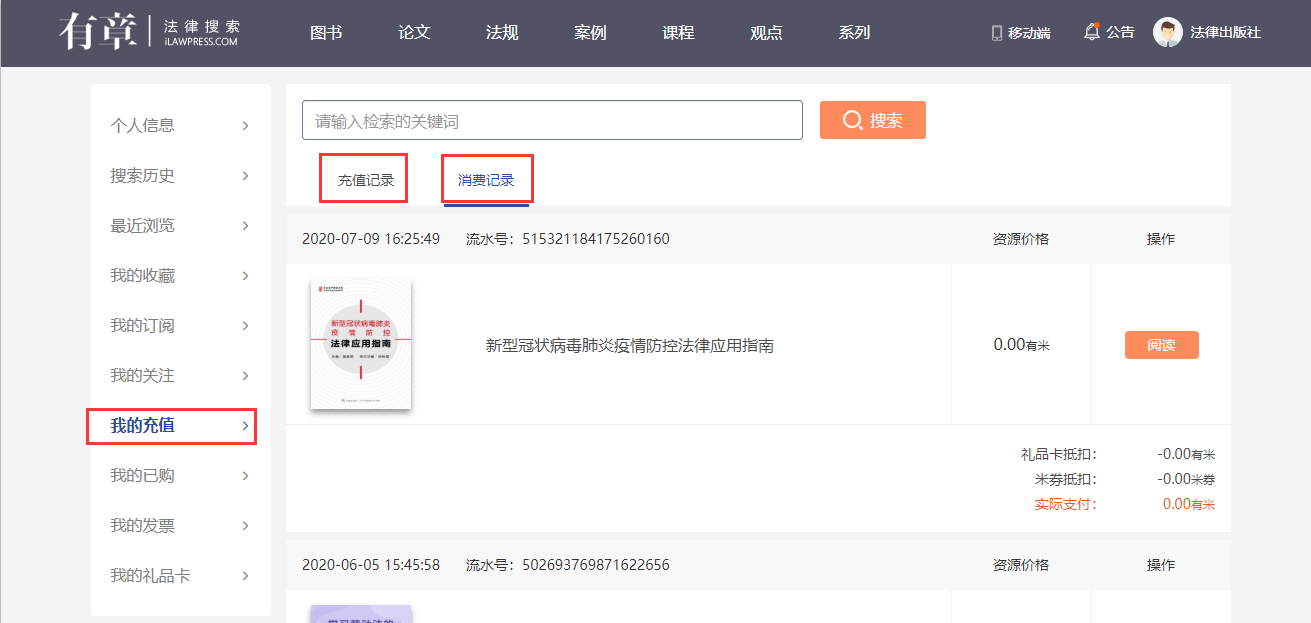Screen dimensions: 1311x623
Task: Select the 消费记录 tab
Action: coord(486,181)
